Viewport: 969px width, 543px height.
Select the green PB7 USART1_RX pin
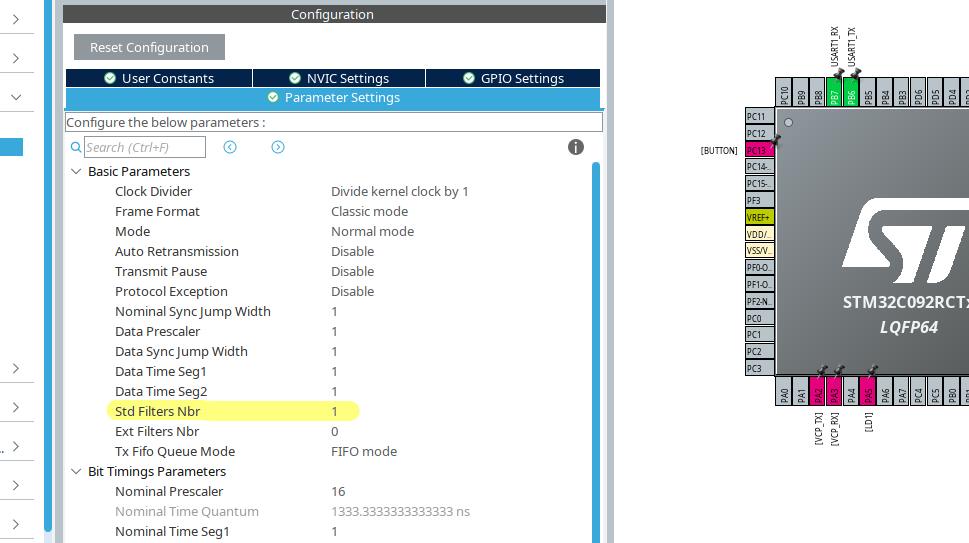coord(835,96)
